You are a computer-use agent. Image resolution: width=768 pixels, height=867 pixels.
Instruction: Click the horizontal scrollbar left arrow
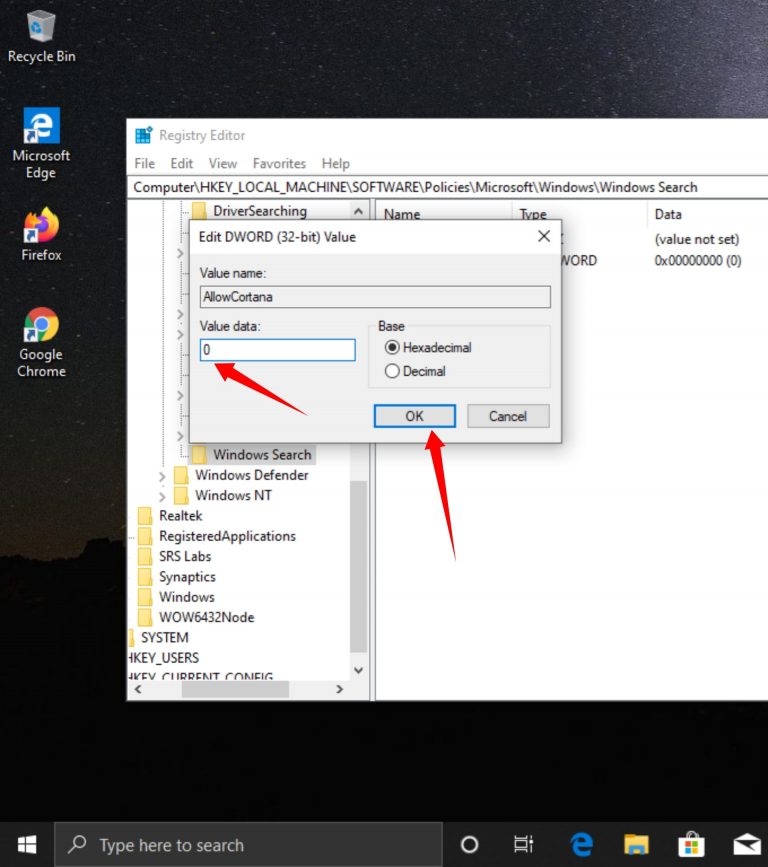[138, 689]
